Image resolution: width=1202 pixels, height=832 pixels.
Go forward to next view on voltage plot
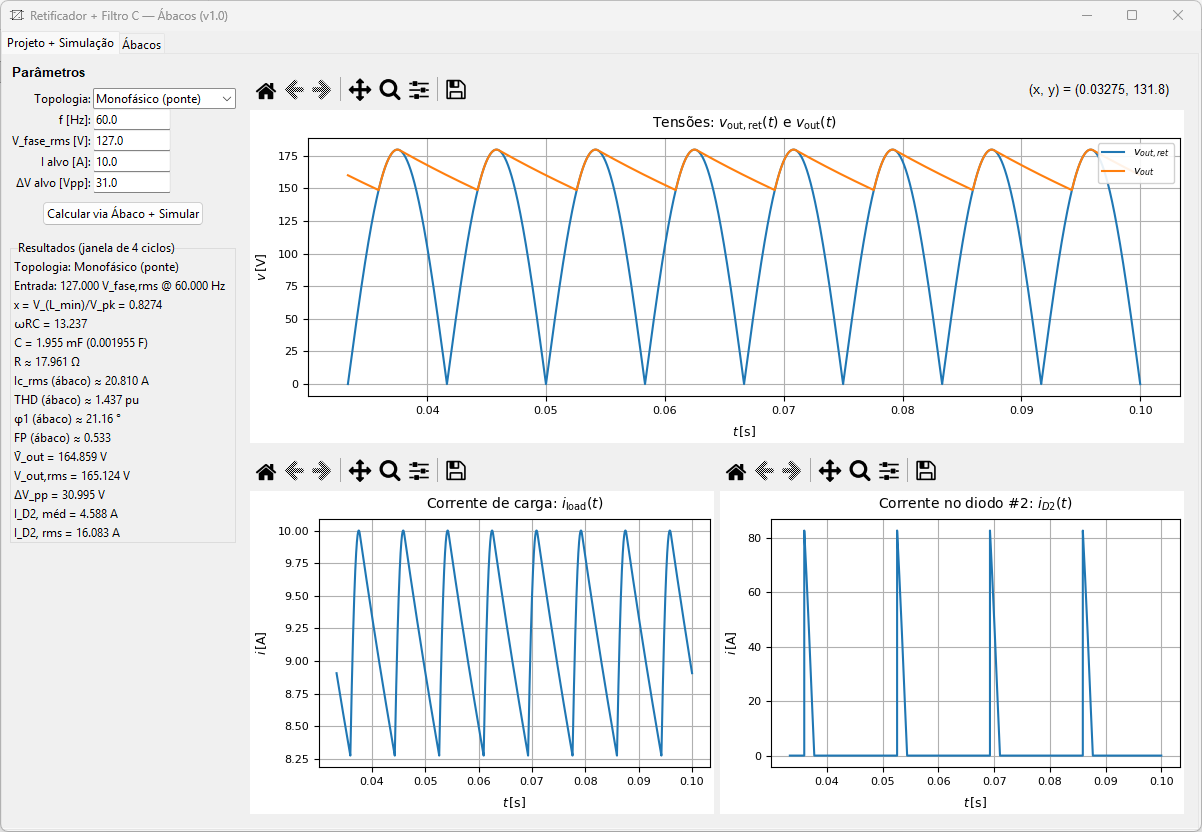tap(319, 89)
